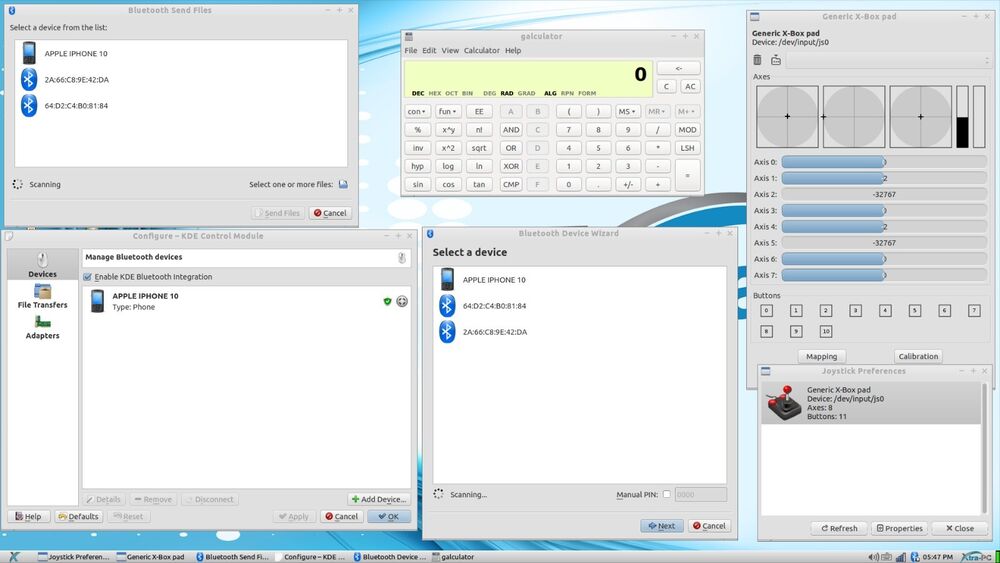
Task: Click the save profile icon next to the trash icon
Action: 776,60
